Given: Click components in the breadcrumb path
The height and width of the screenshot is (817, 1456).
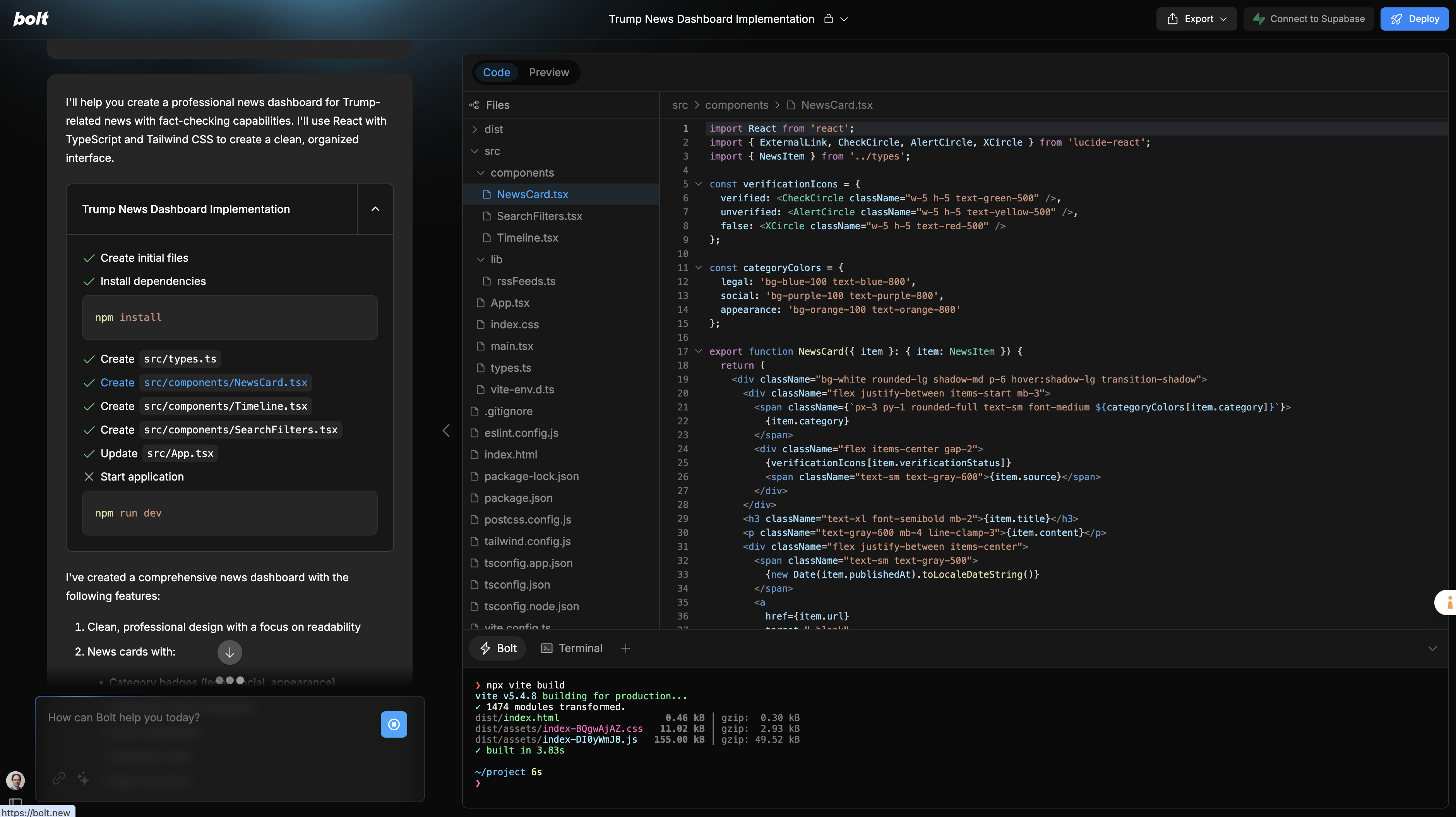Looking at the screenshot, I should point(737,105).
